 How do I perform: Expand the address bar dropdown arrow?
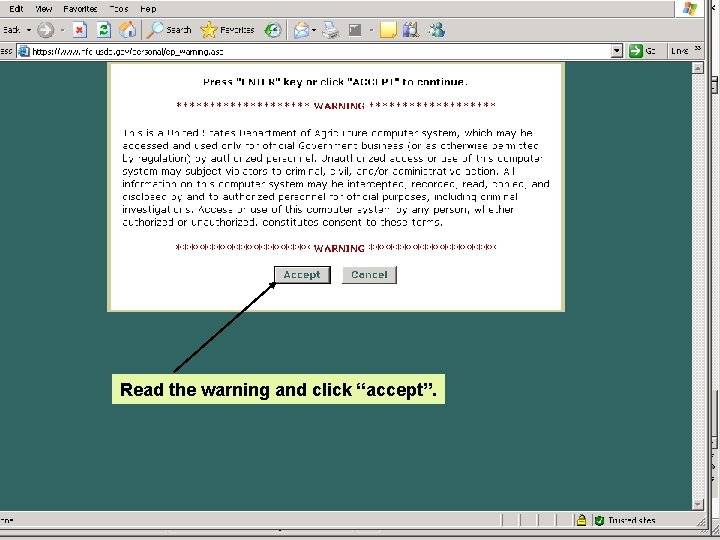[x=617, y=51]
